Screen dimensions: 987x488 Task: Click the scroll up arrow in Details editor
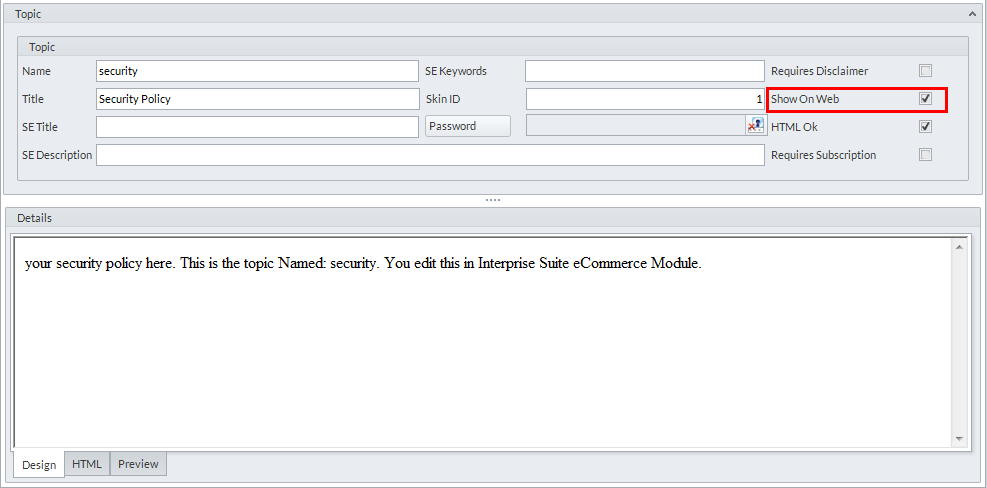click(959, 247)
